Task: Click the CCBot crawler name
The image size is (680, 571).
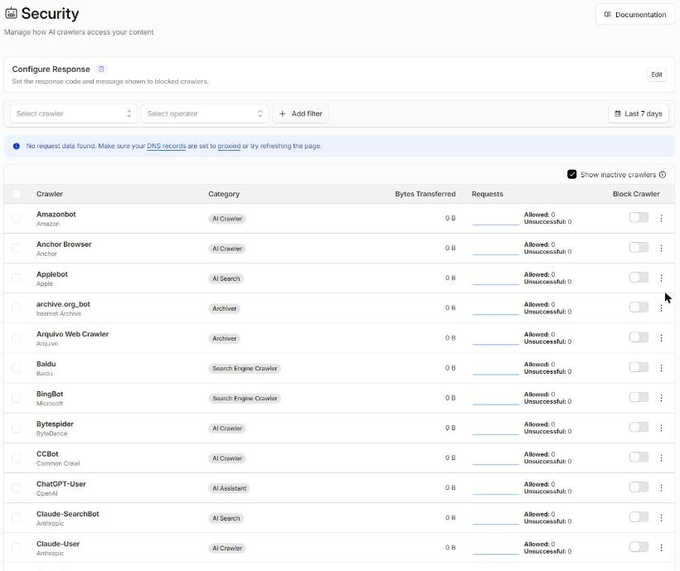Action: pyautogui.click(x=47, y=454)
